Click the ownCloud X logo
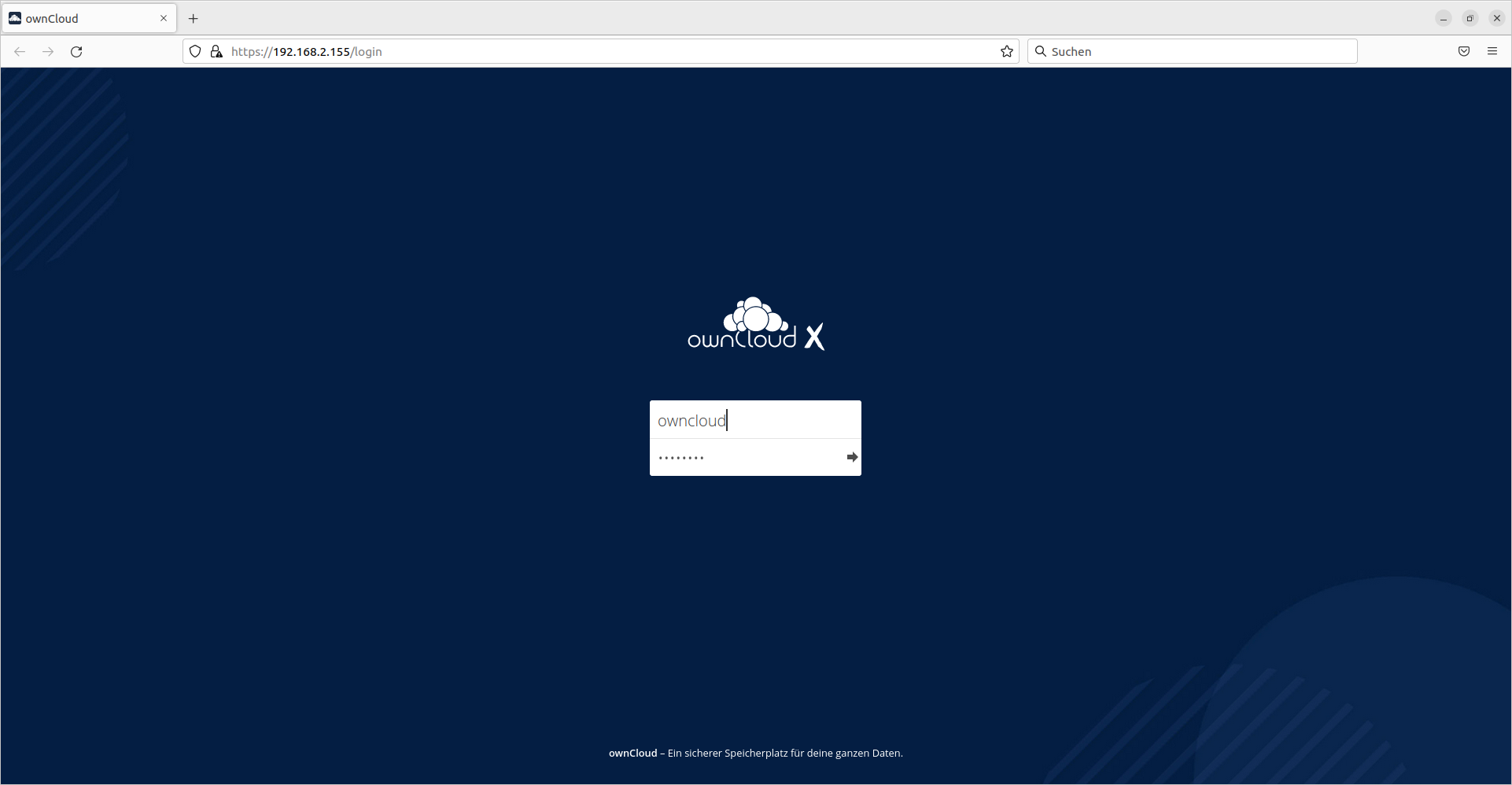This screenshot has height=785, width=1512. [756, 324]
